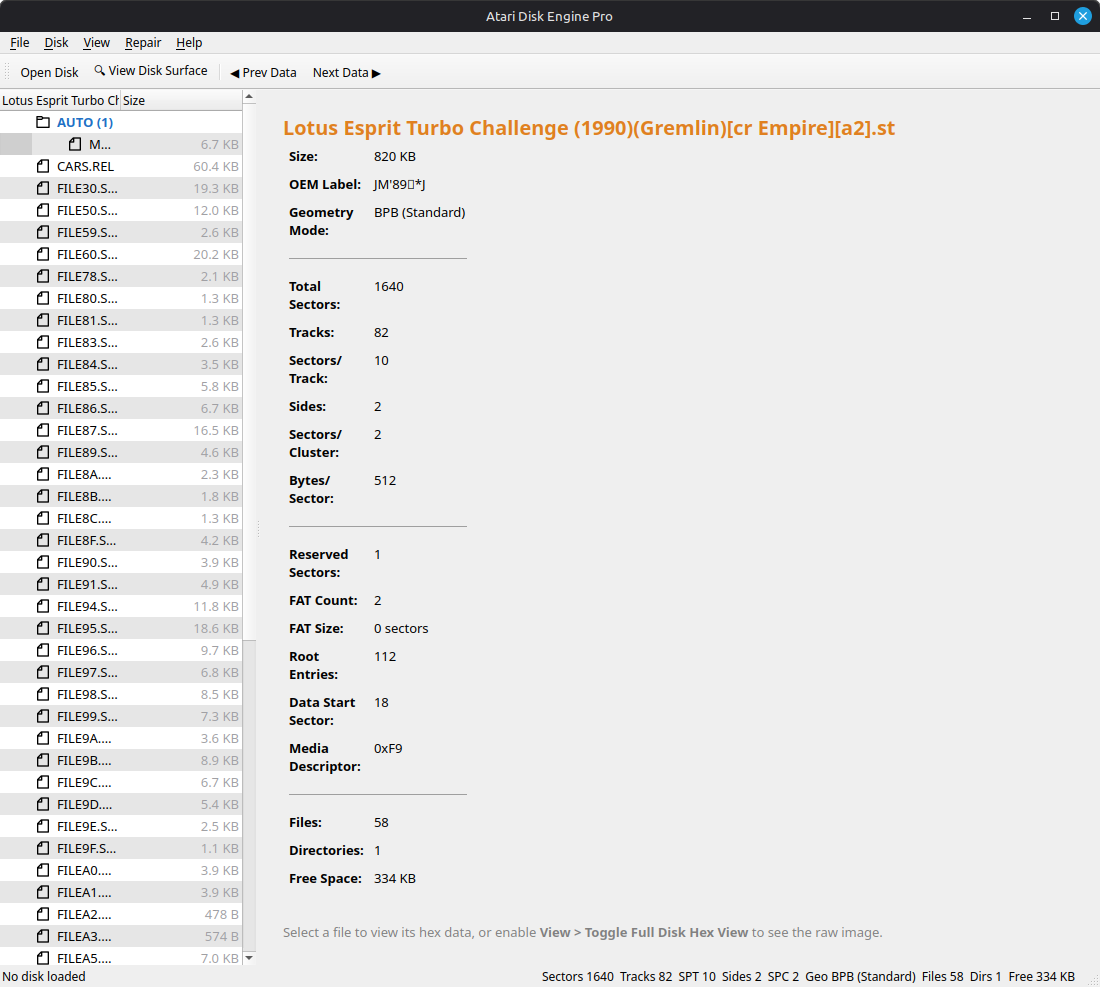Image resolution: width=1100 pixels, height=987 pixels.
Task: Minimize the Atari Disk Engine Pro window
Action: pos(1026,16)
